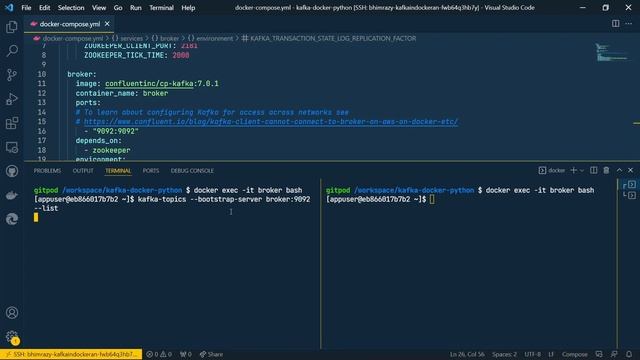The image size is (640, 360).
Task: Kill terminal with trash icon
Action: tap(606, 170)
